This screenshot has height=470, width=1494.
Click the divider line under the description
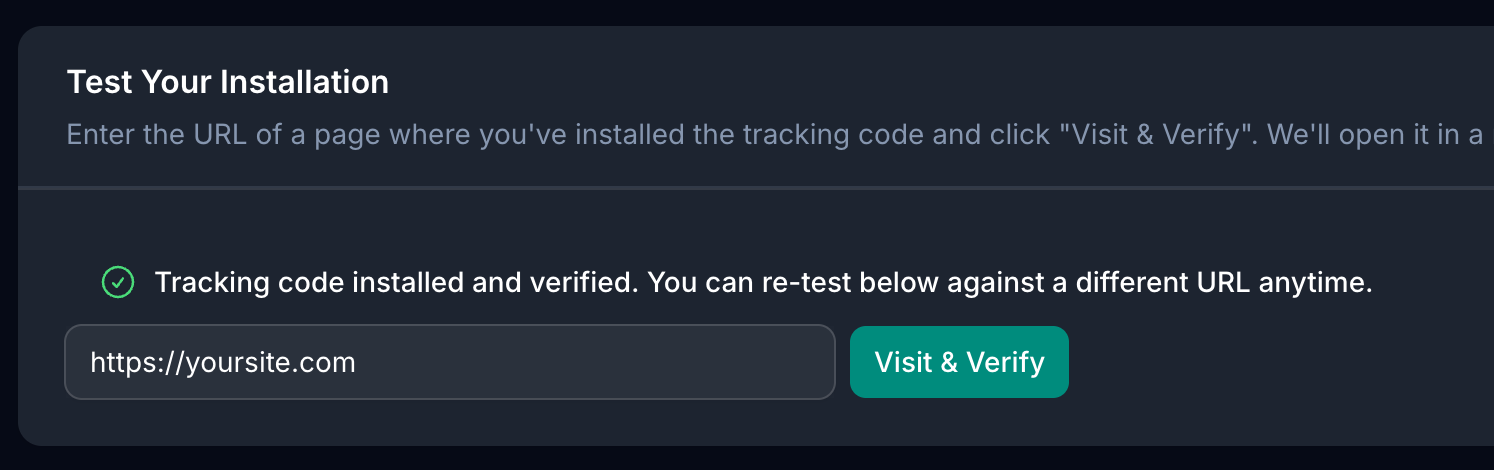click(756, 187)
